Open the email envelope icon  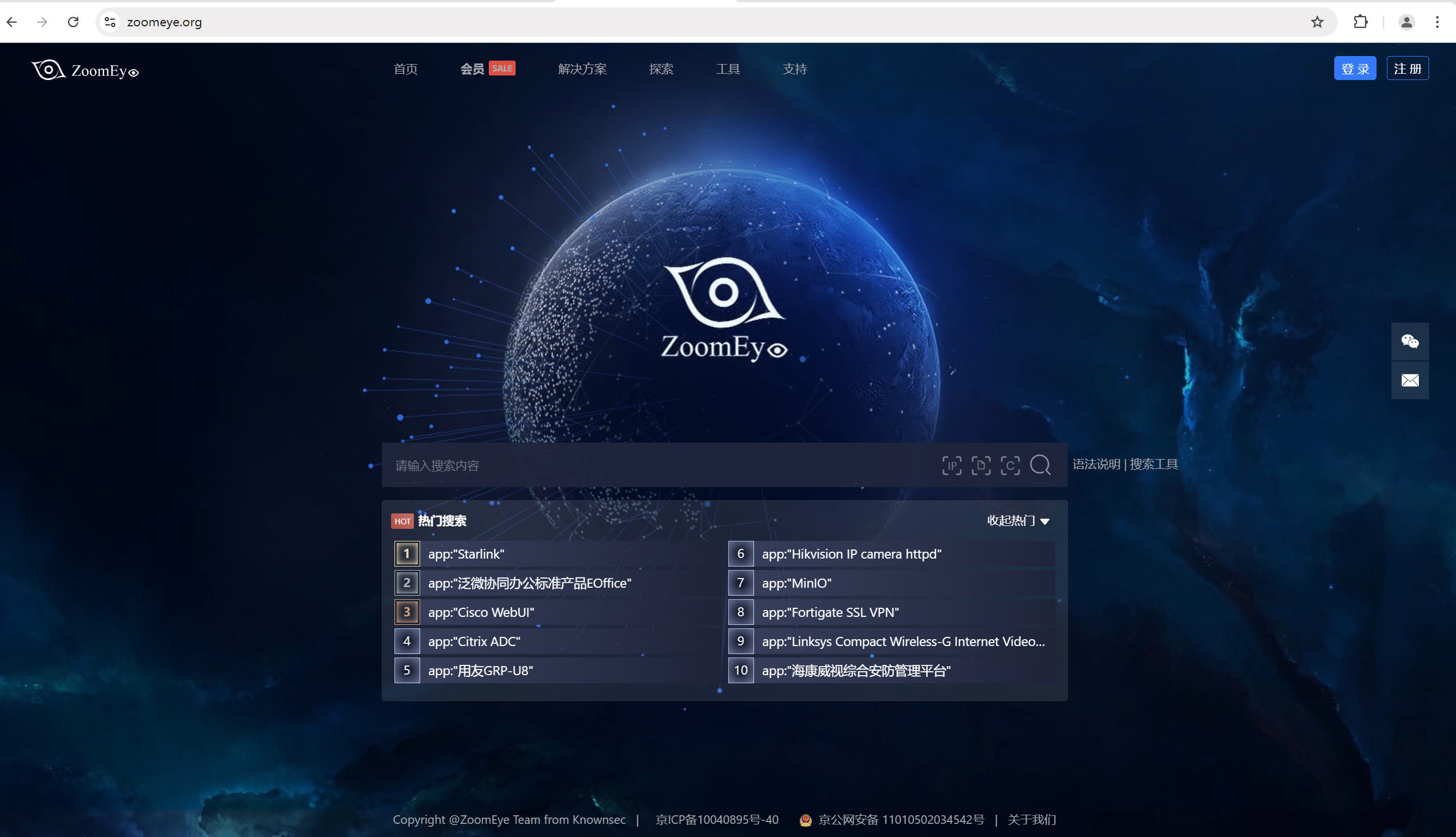pos(1410,380)
